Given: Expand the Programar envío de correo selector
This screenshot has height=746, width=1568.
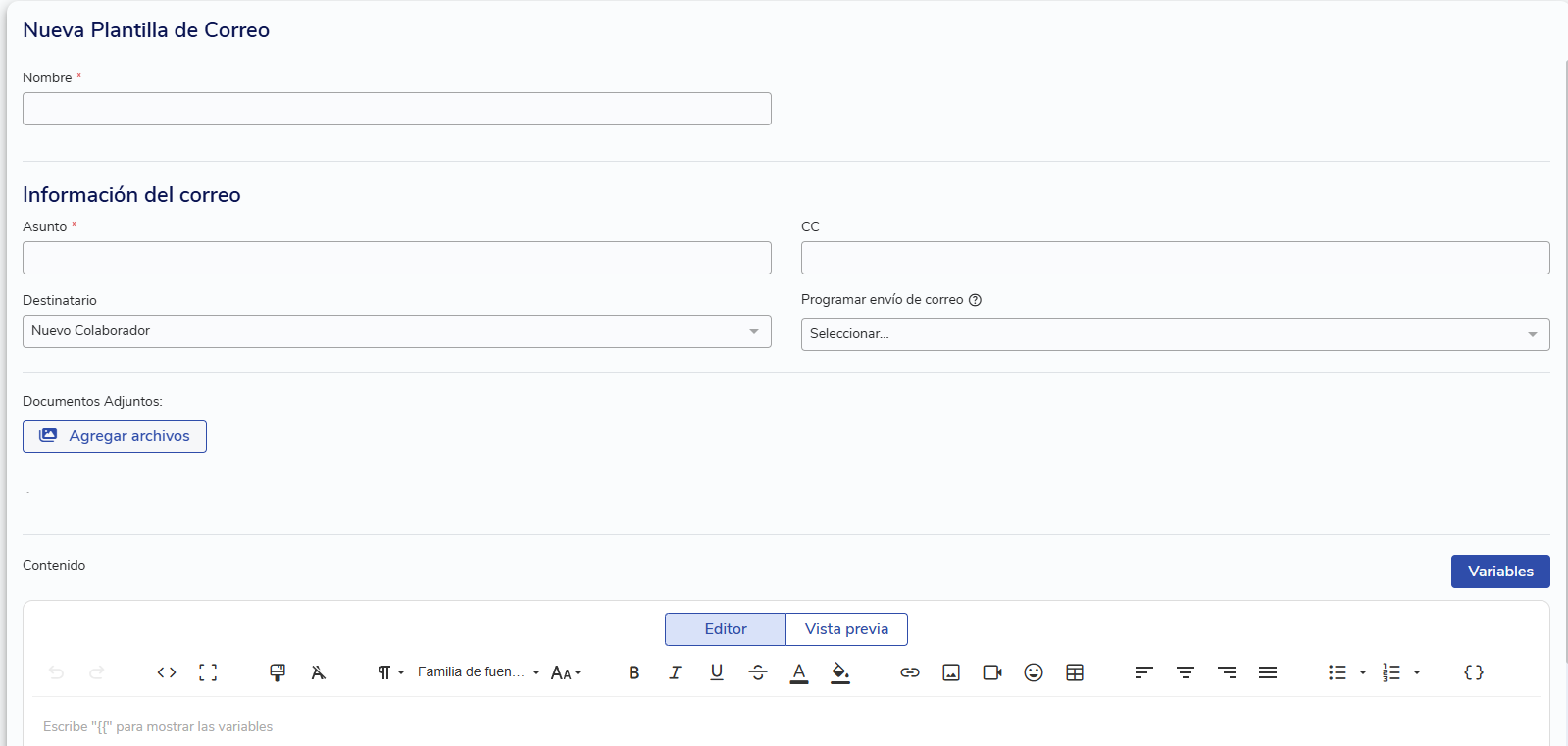Looking at the screenshot, I should [x=1175, y=334].
